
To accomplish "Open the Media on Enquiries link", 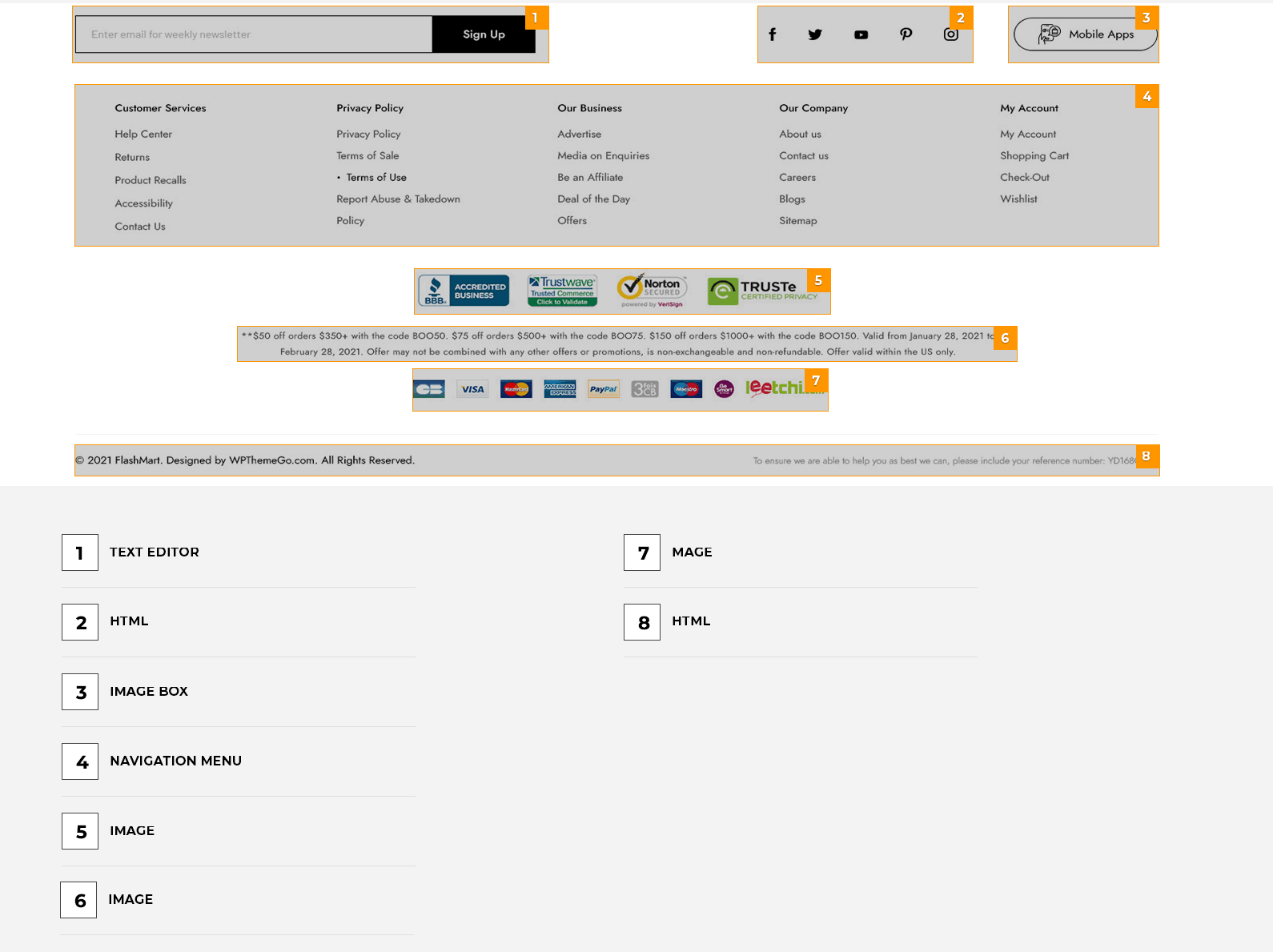I will (x=604, y=156).
